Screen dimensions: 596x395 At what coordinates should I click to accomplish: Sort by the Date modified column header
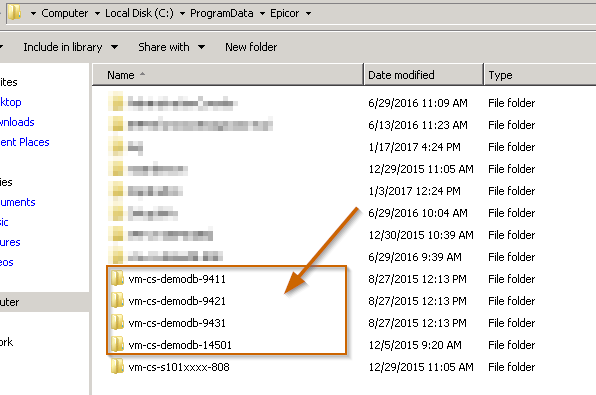coord(423,75)
